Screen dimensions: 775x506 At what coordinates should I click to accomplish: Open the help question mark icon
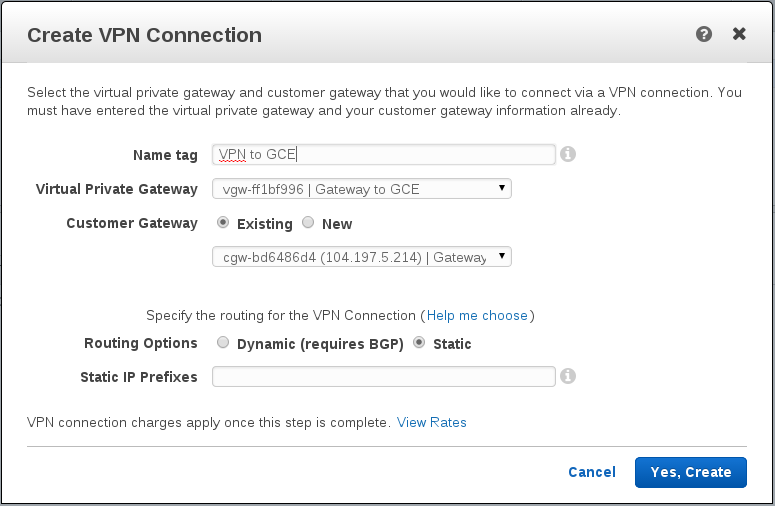tap(704, 34)
